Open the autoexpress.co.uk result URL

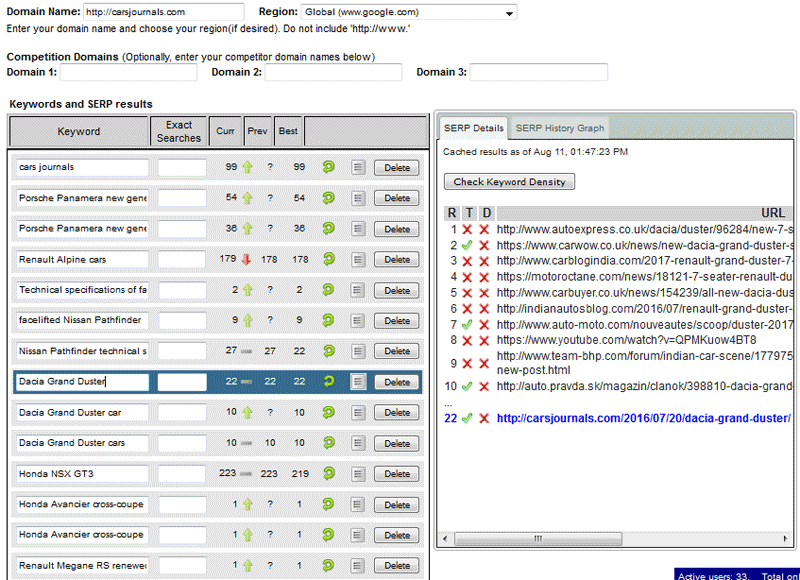click(644, 230)
